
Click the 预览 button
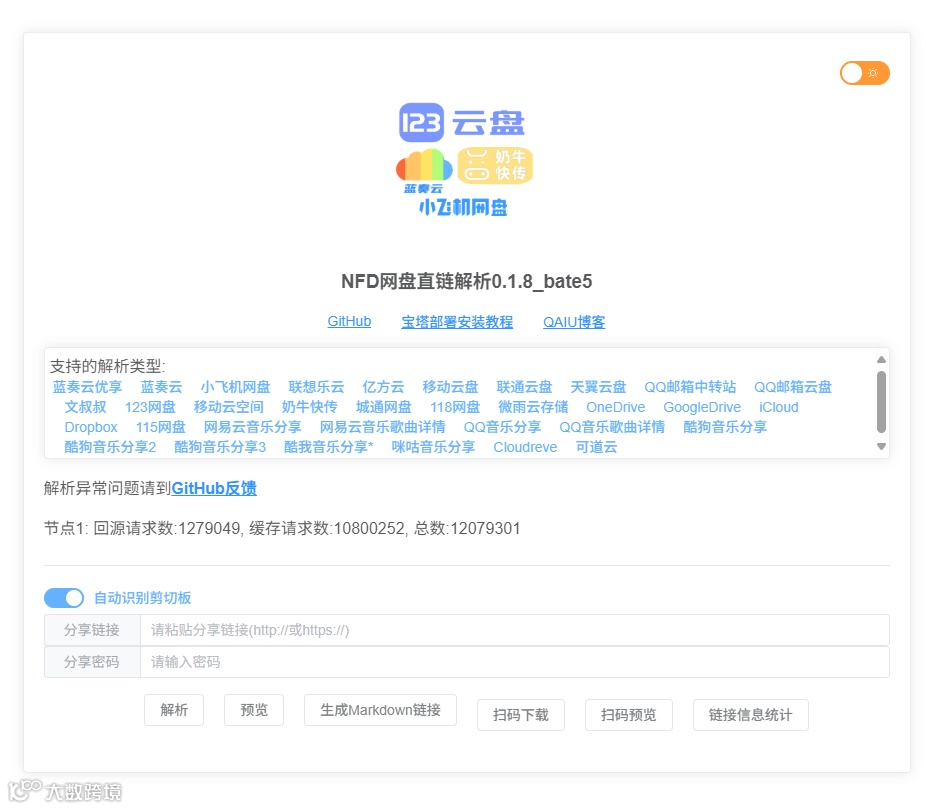254,710
